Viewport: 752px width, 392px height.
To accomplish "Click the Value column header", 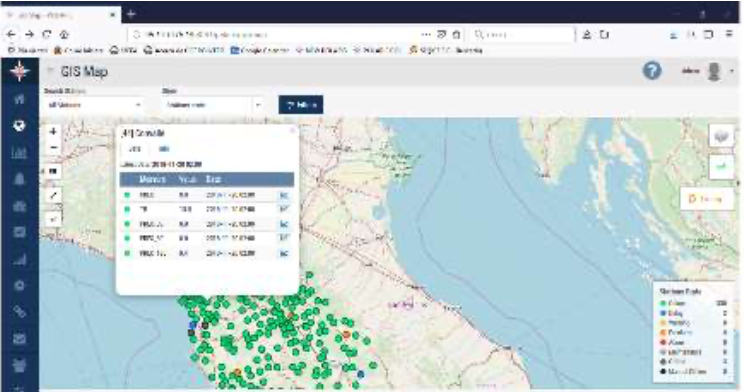I will pos(187,179).
